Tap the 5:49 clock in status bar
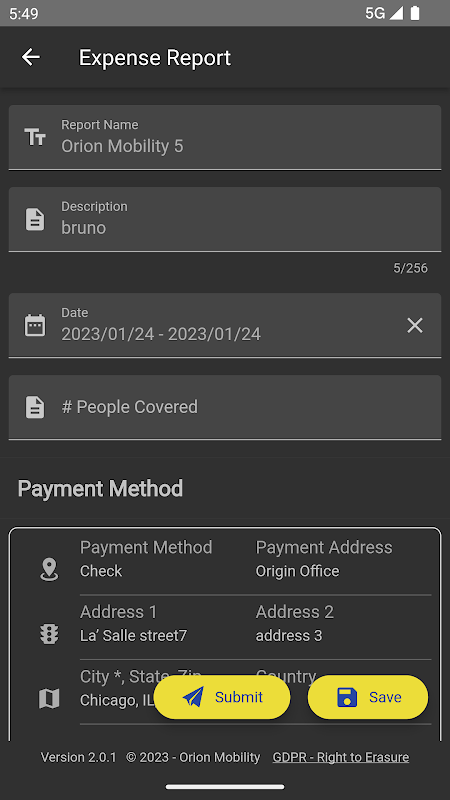This screenshot has width=450, height=800. tap(23, 13)
